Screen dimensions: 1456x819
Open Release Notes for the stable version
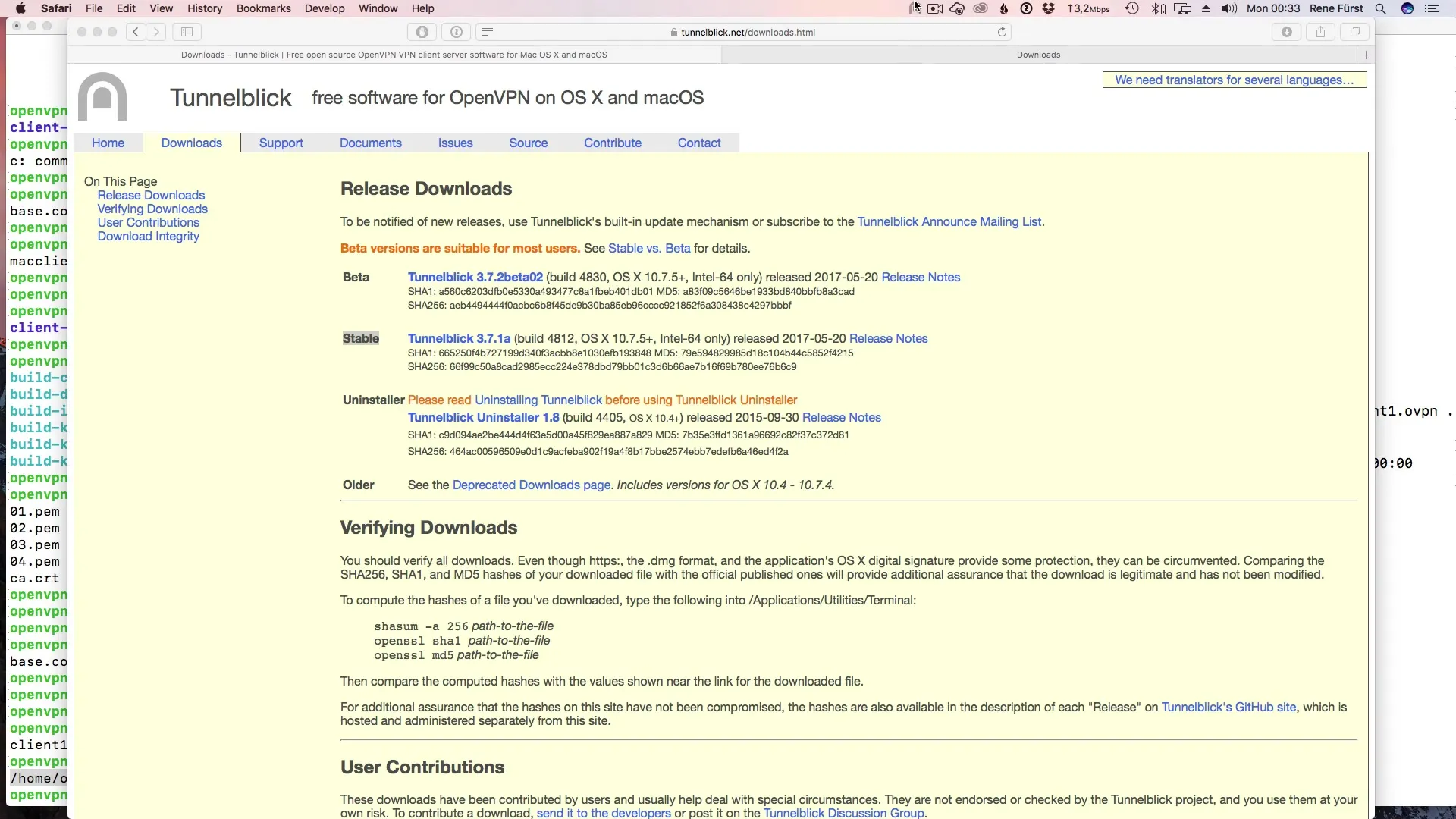(x=888, y=339)
